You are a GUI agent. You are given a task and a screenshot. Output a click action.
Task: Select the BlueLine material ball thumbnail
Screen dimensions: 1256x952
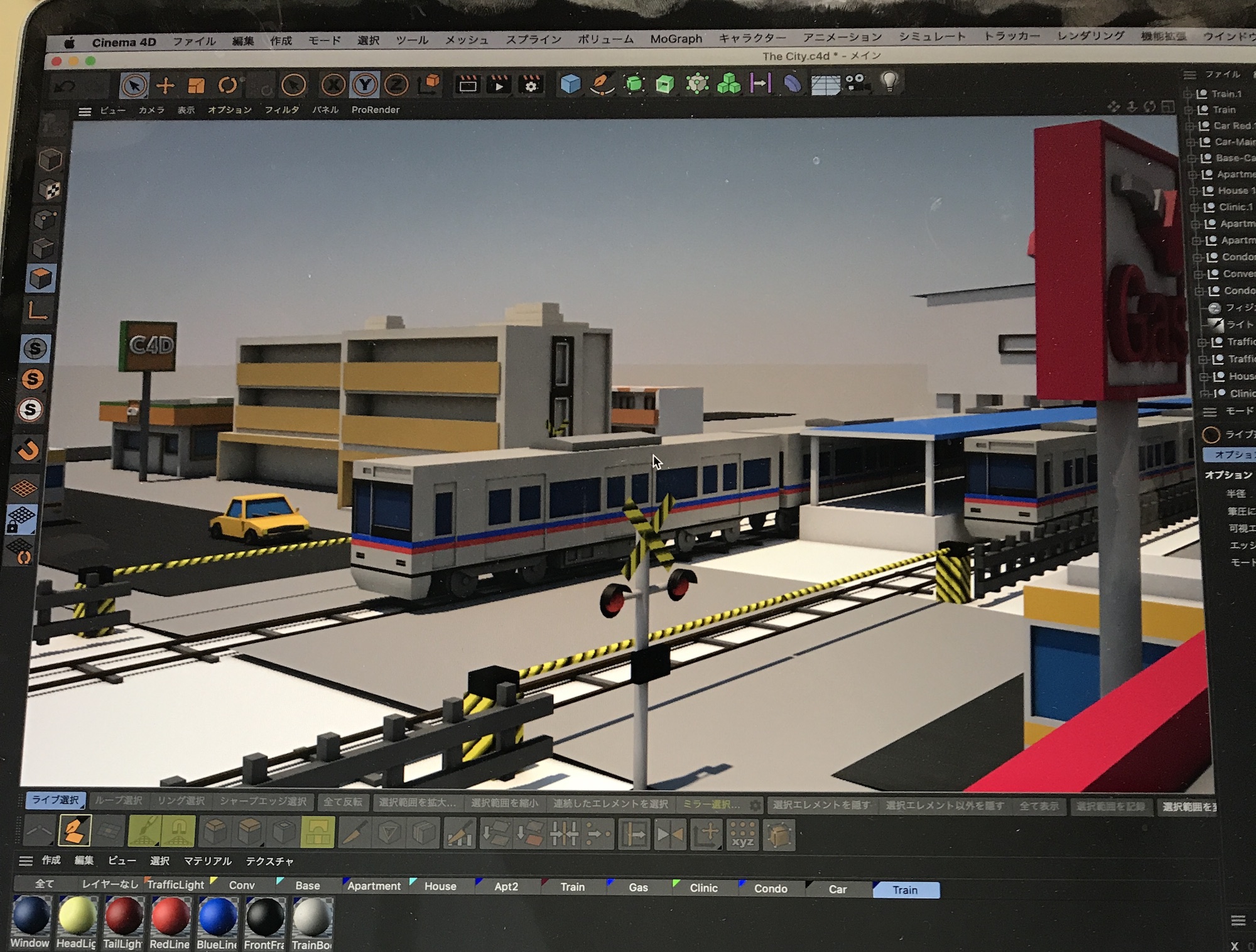coord(217,917)
